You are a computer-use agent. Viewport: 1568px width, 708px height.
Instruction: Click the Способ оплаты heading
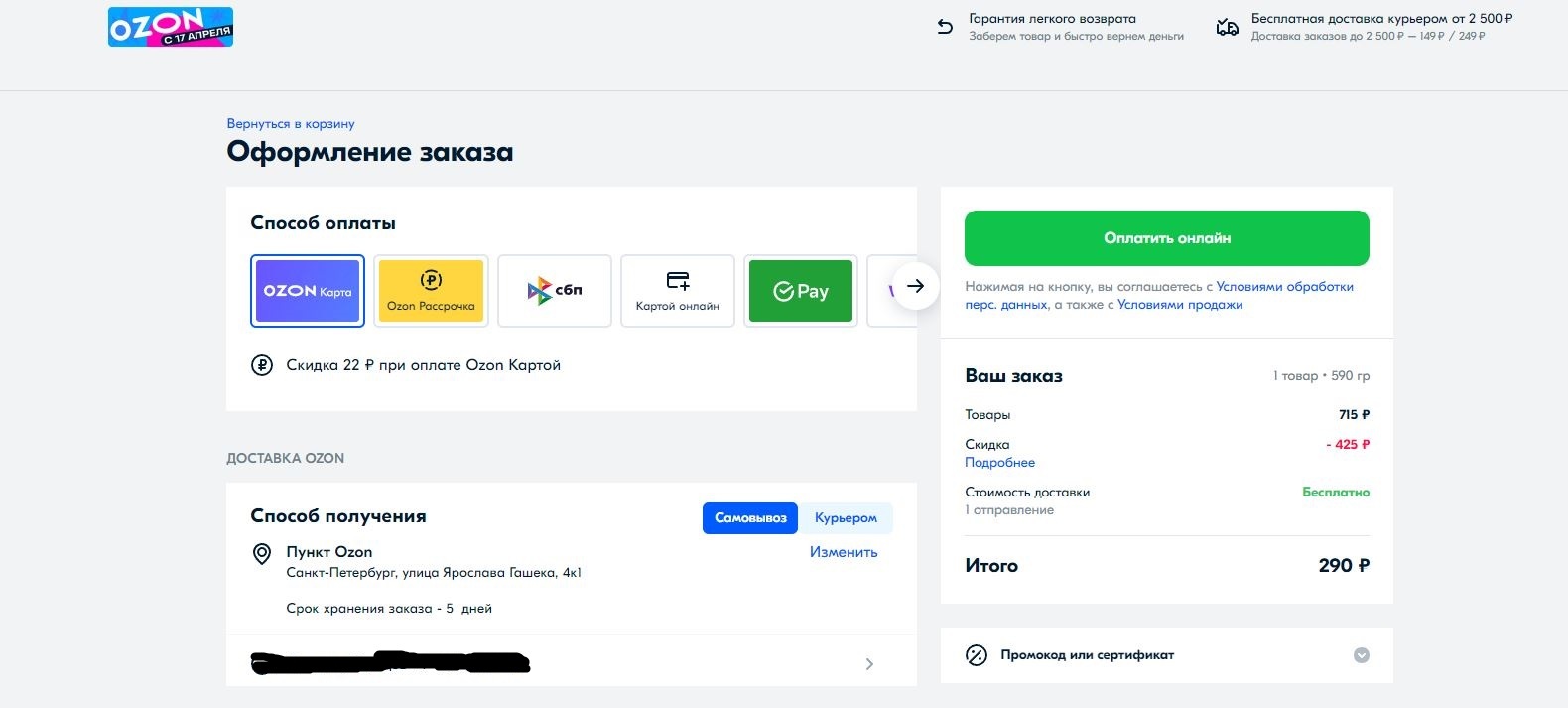pyautogui.click(x=323, y=223)
